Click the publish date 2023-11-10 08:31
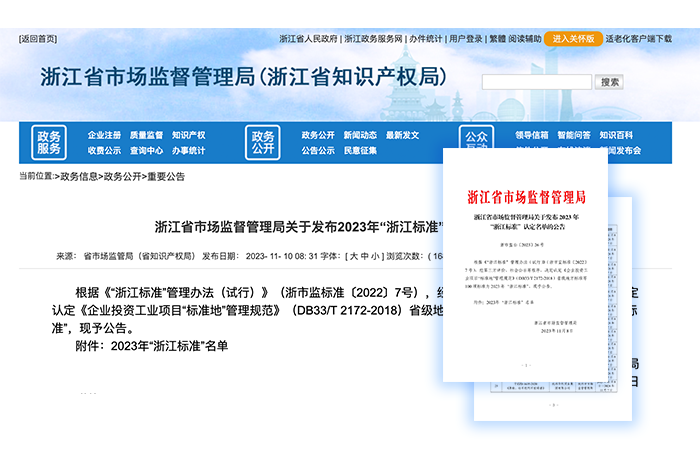This screenshot has width=700, height=460. pyautogui.click(x=282, y=256)
